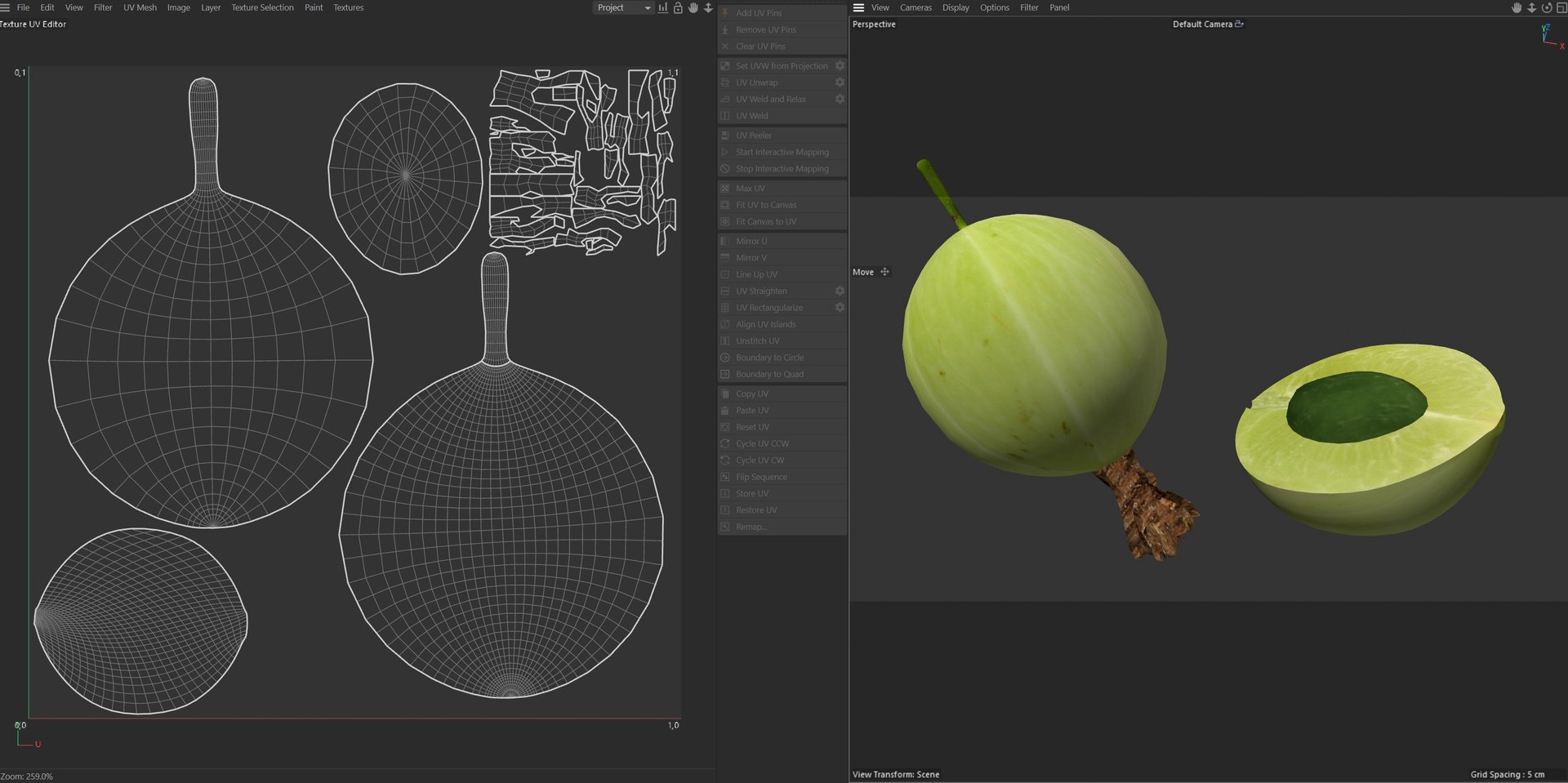Open the viewport Filter menu

coord(1029,7)
